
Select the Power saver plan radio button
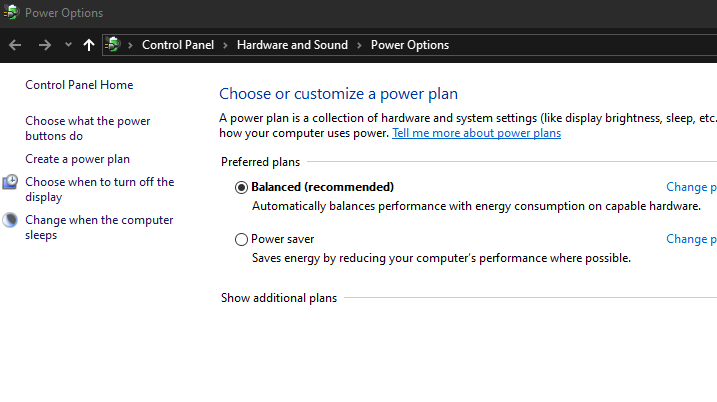[241, 239]
